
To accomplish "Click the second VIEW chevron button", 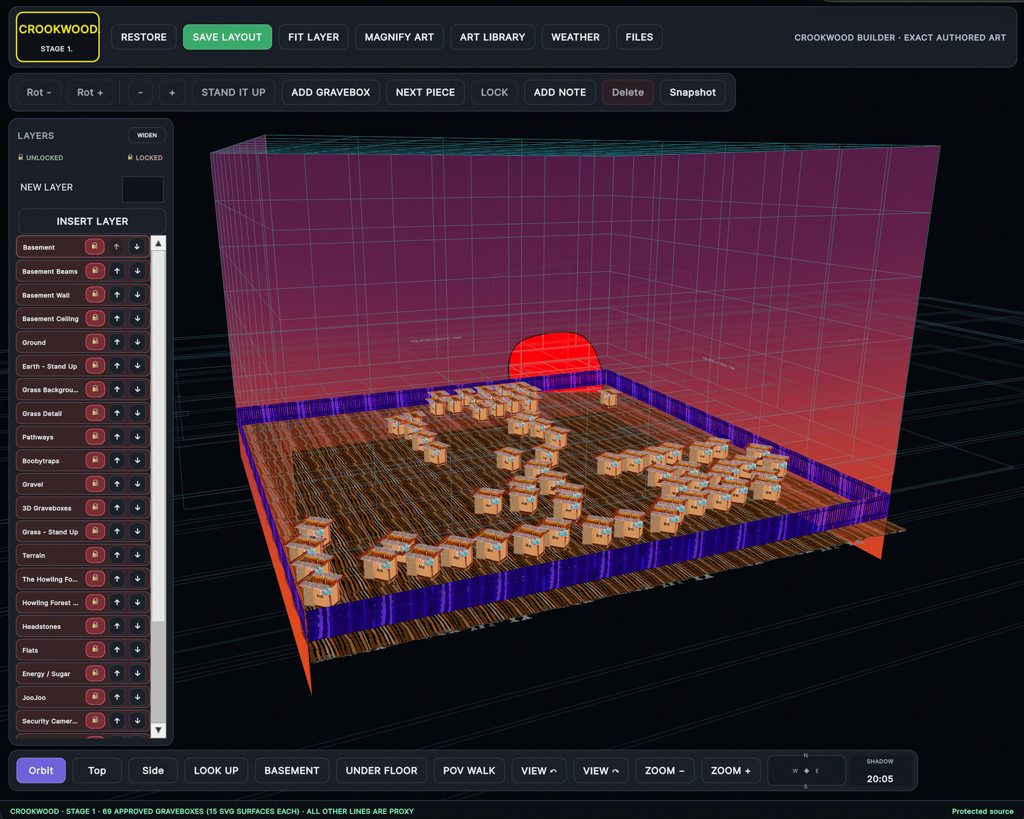I will tap(601, 771).
